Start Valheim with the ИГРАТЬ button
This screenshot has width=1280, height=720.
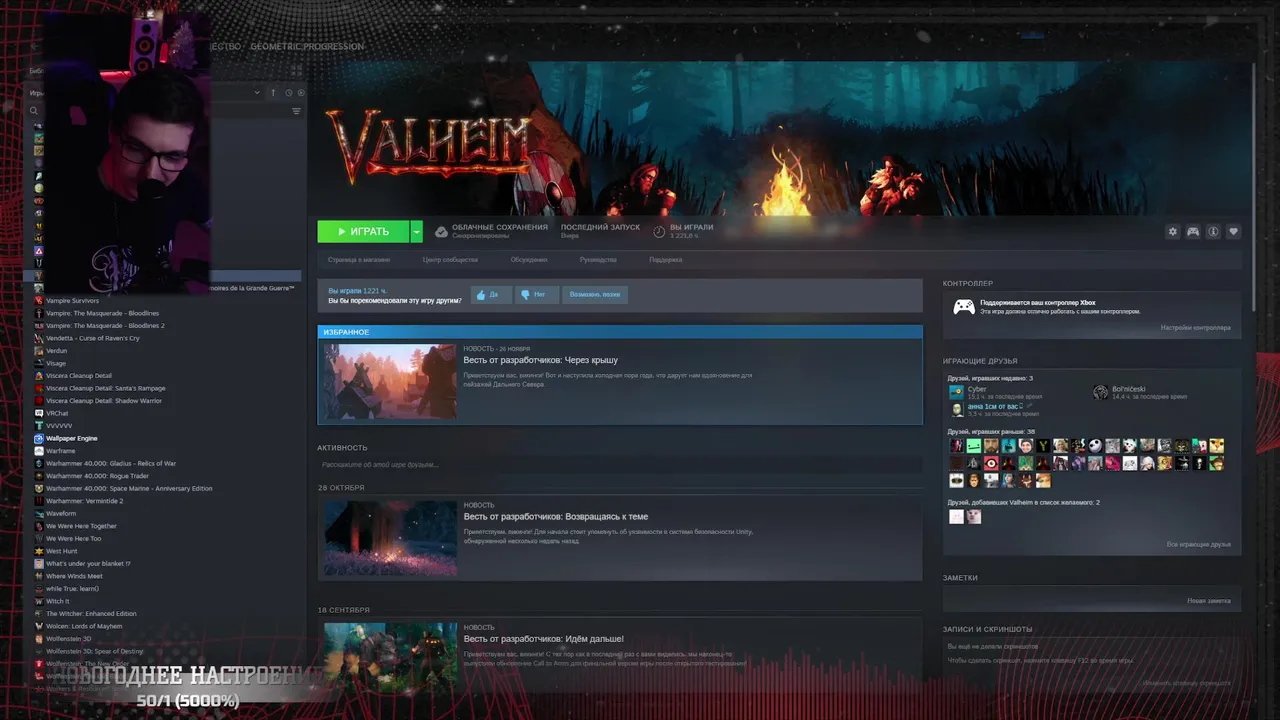pos(363,231)
